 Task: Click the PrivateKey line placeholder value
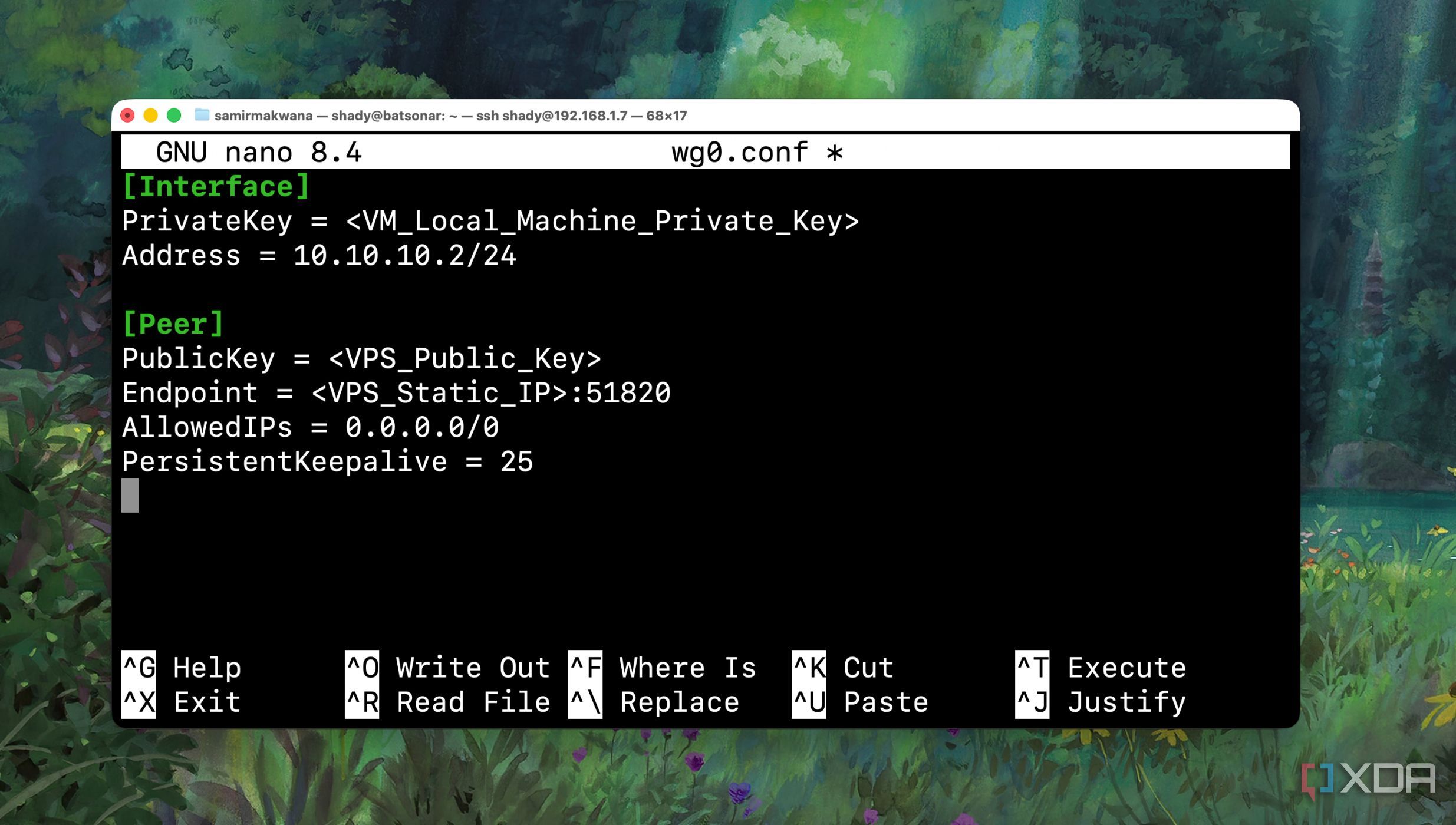pyautogui.click(x=602, y=222)
